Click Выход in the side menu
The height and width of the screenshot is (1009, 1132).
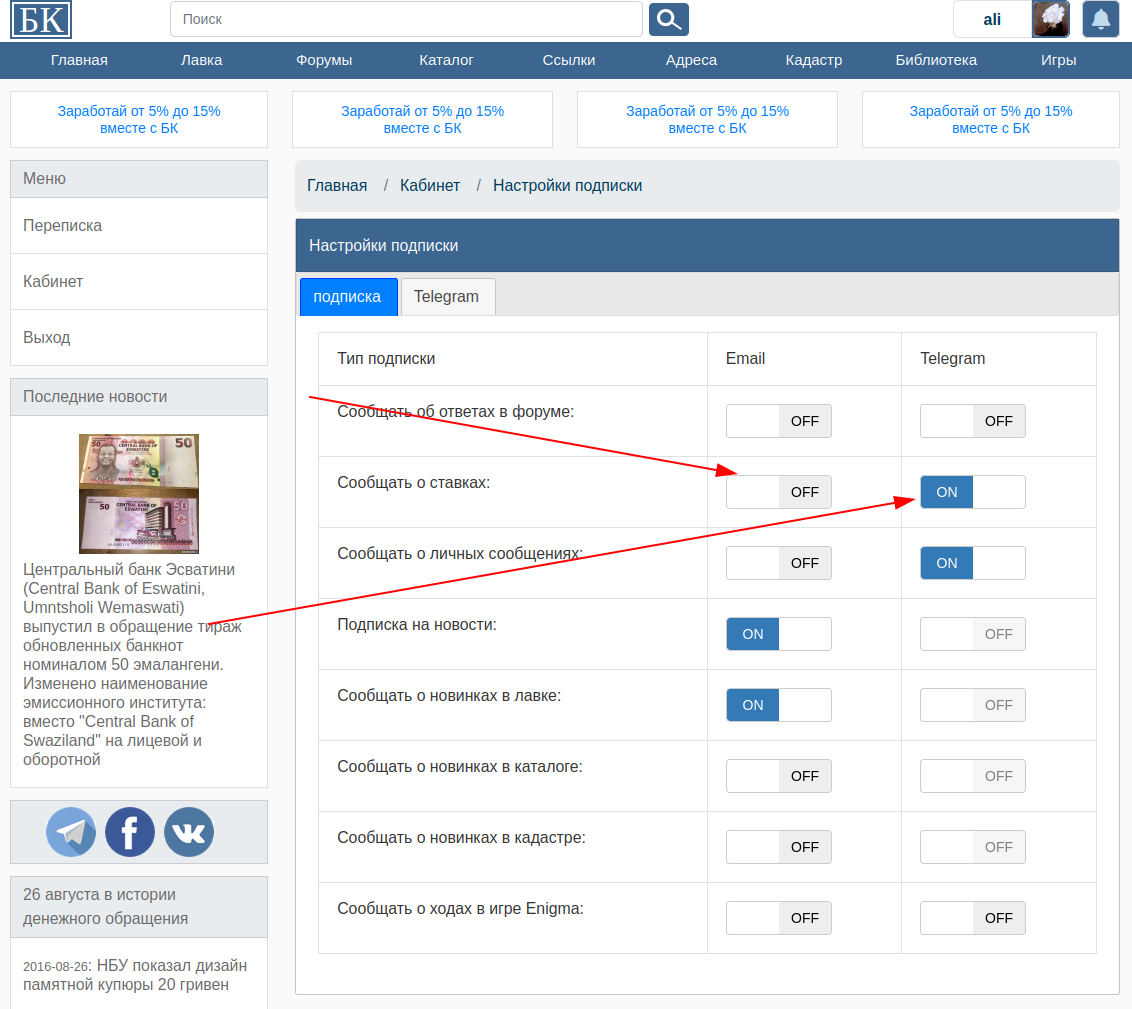(47, 338)
